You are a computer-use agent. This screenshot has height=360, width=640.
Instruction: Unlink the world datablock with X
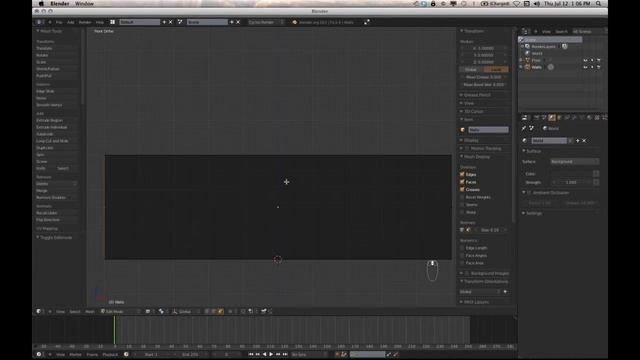[584, 141]
